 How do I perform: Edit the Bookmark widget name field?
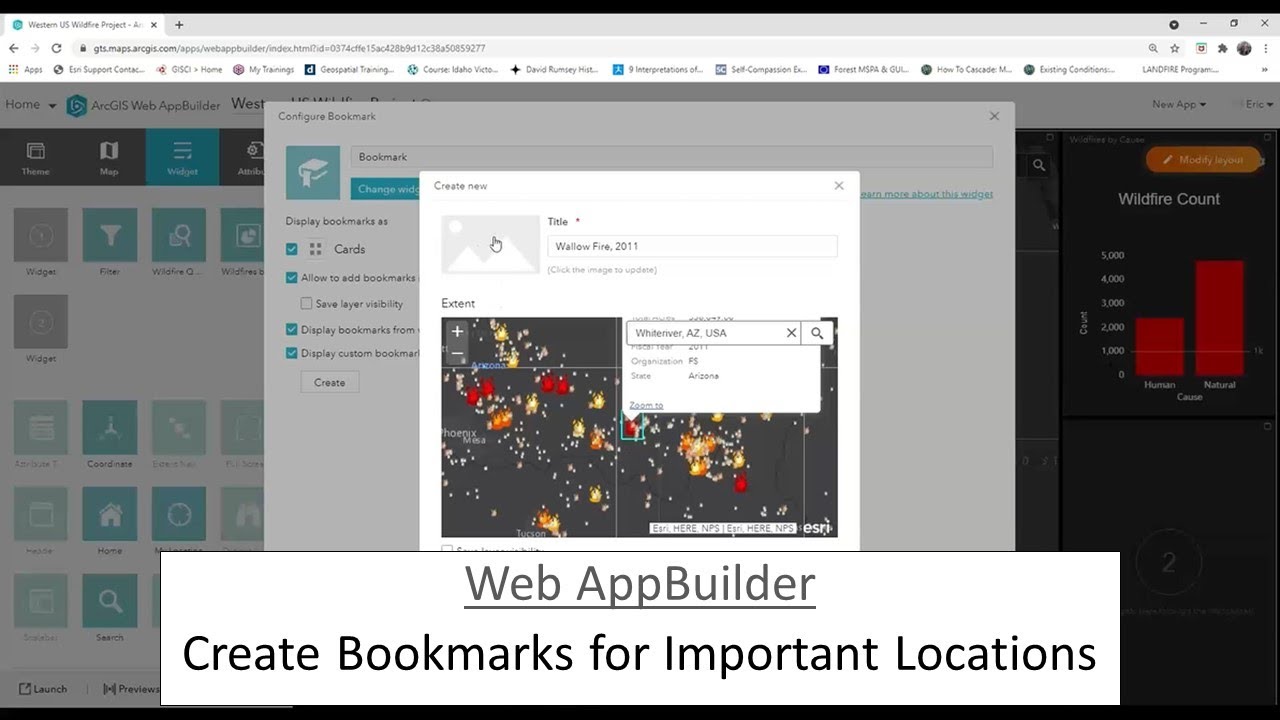pyautogui.click(x=671, y=157)
